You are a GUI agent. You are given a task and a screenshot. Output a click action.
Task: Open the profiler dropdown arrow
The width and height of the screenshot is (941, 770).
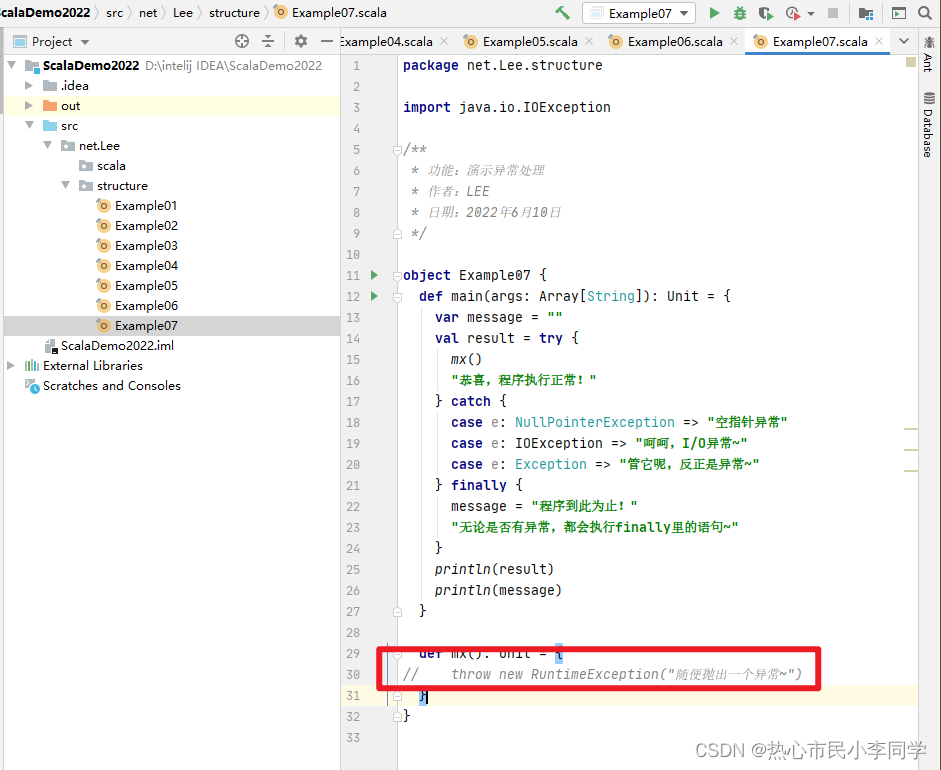(811, 13)
